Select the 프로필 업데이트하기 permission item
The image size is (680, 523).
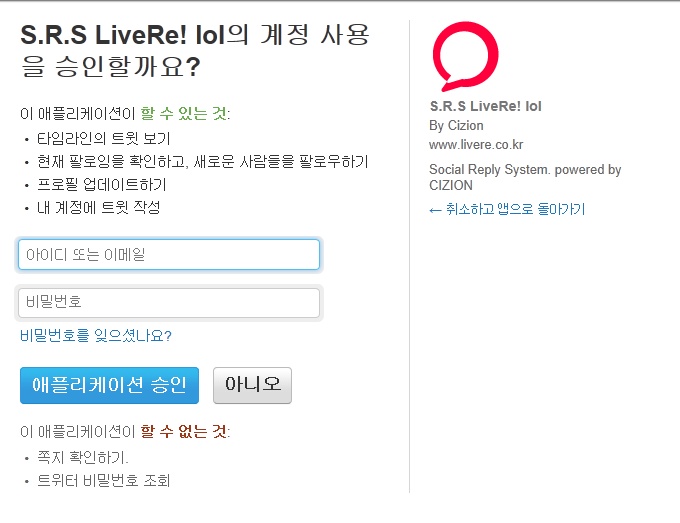tap(102, 185)
